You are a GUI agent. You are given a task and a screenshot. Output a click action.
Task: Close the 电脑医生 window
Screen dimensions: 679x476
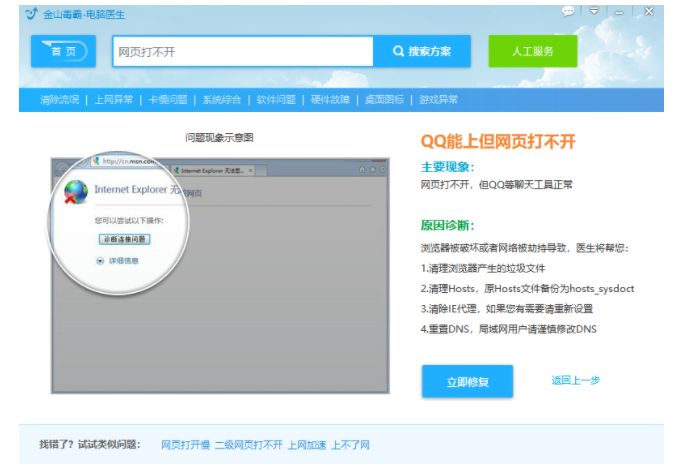click(x=649, y=11)
